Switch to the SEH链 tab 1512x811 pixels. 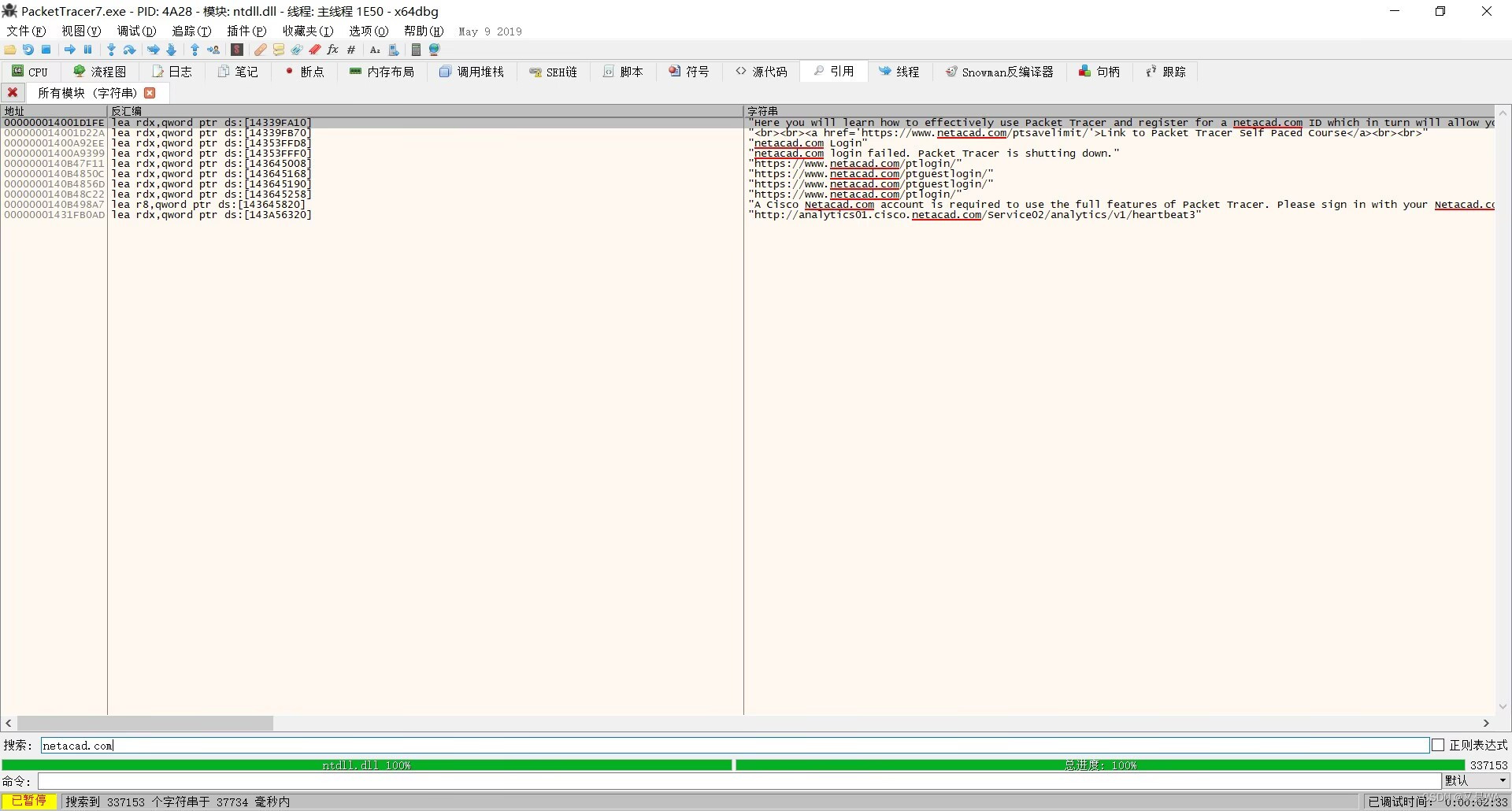(x=553, y=72)
